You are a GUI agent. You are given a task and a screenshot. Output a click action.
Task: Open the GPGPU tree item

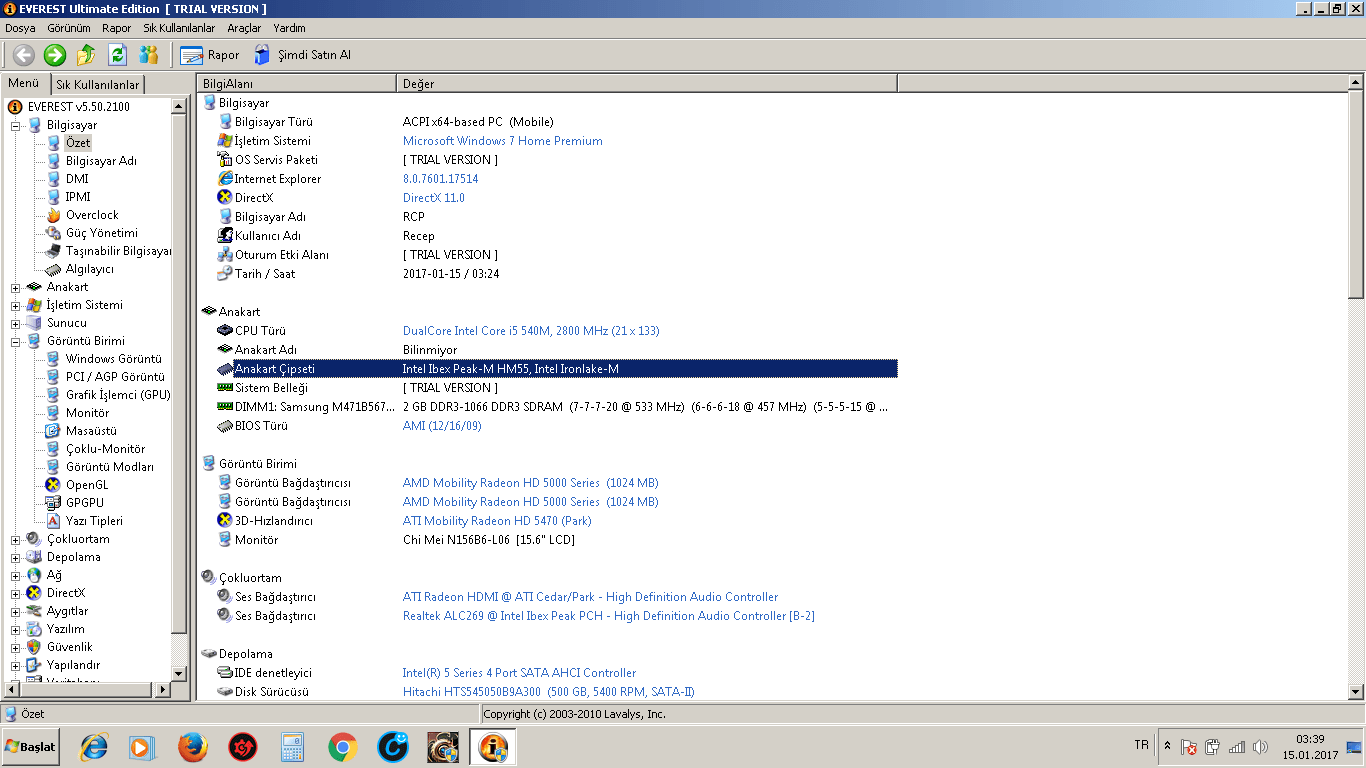(85, 503)
